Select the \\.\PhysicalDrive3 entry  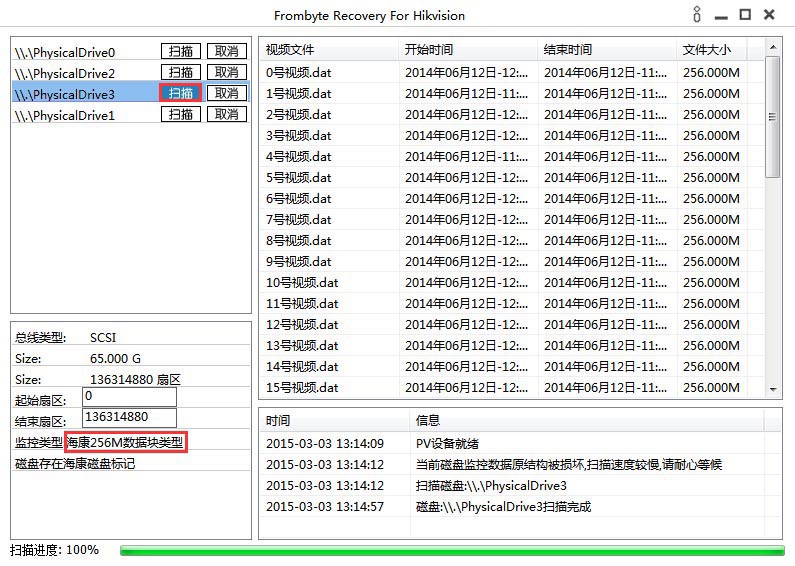click(65, 94)
